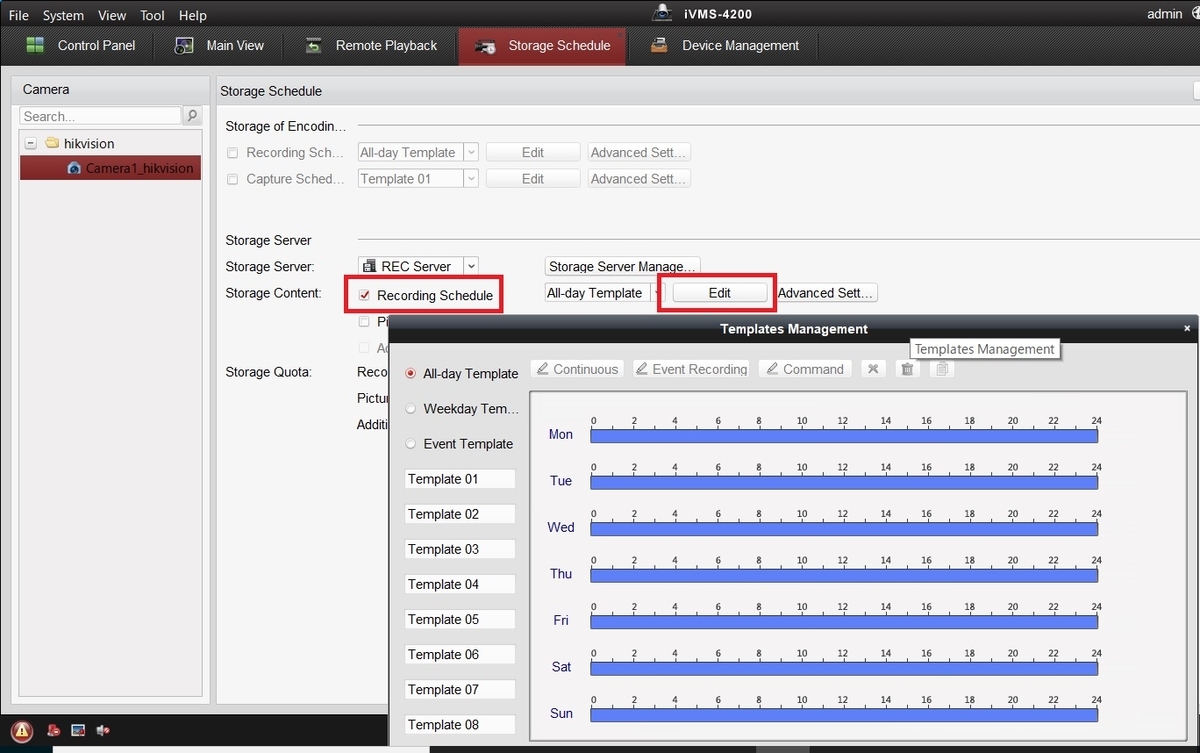Enable Recording Schedule checkbox under Storage of Encoding
Image resolution: width=1200 pixels, height=753 pixels.
(232, 153)
